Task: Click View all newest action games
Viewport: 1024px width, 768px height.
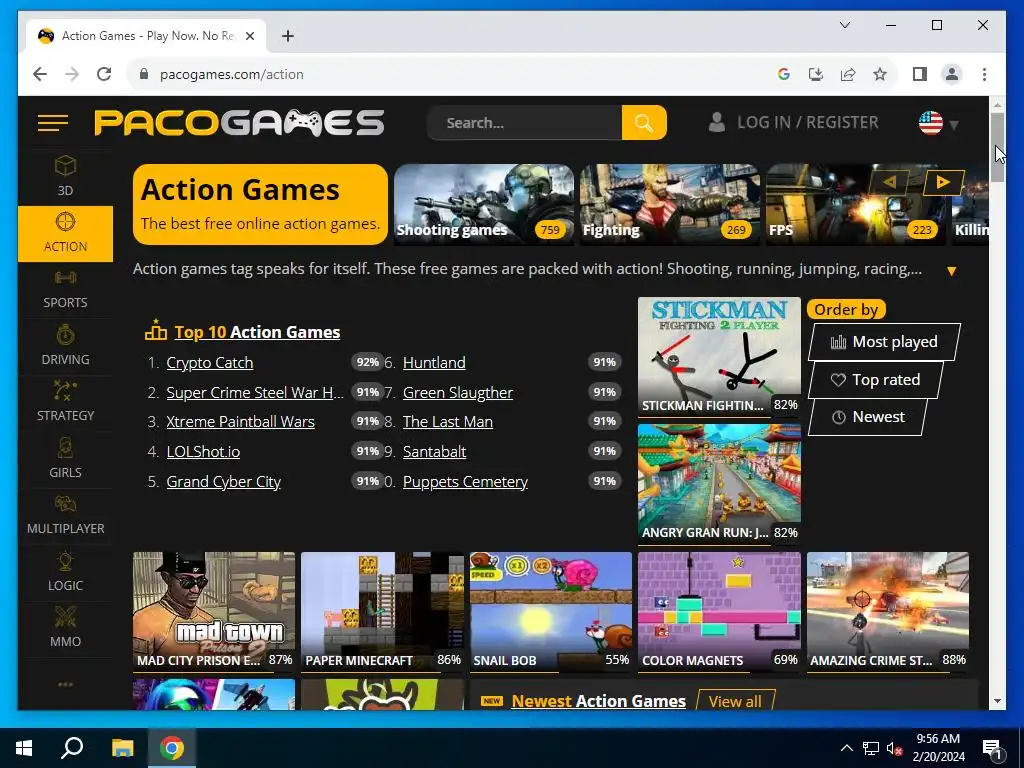Action: pyautogui.click(x=735, y=701)
